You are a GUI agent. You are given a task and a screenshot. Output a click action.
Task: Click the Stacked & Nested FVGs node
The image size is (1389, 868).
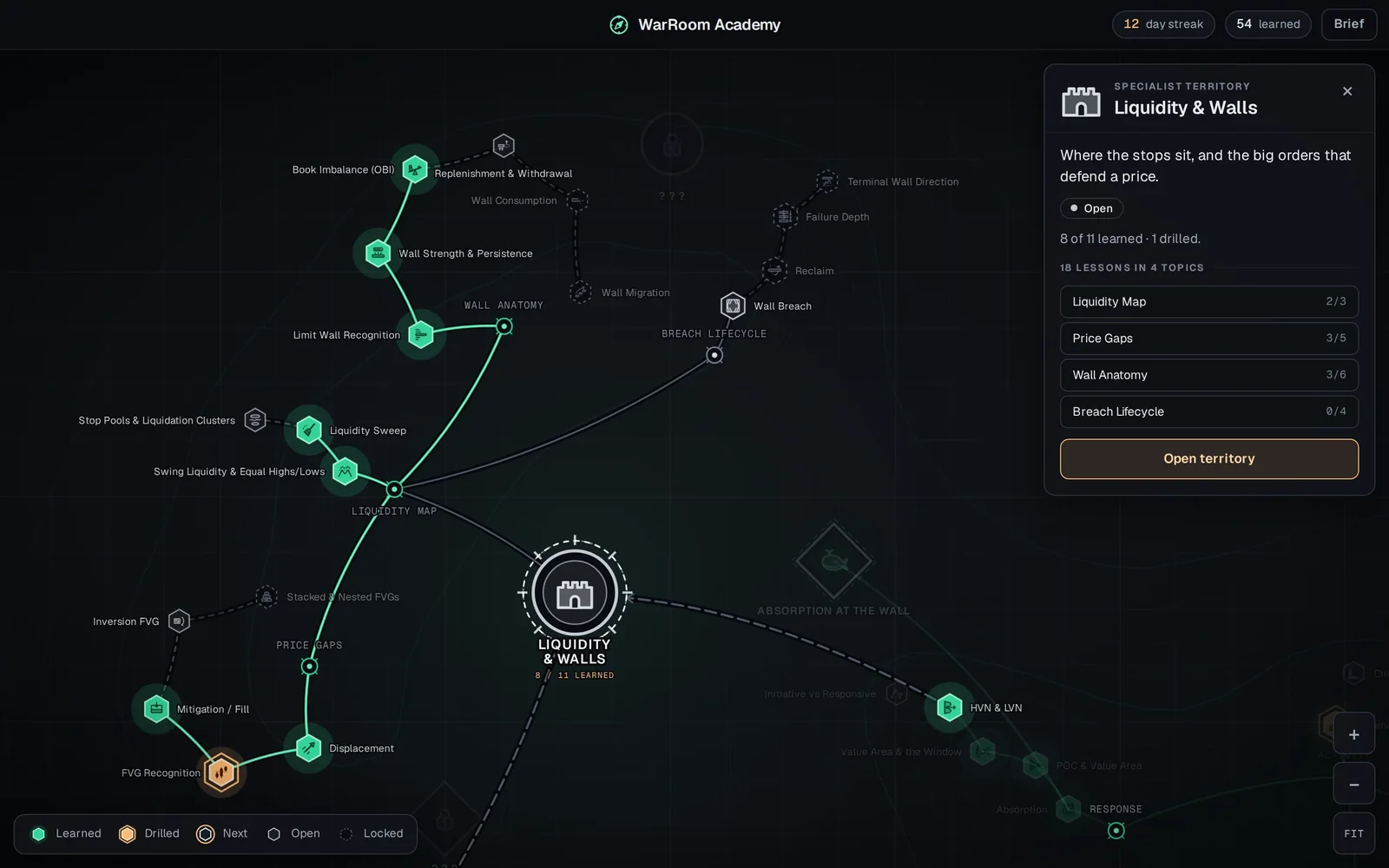tap(267, 596)
